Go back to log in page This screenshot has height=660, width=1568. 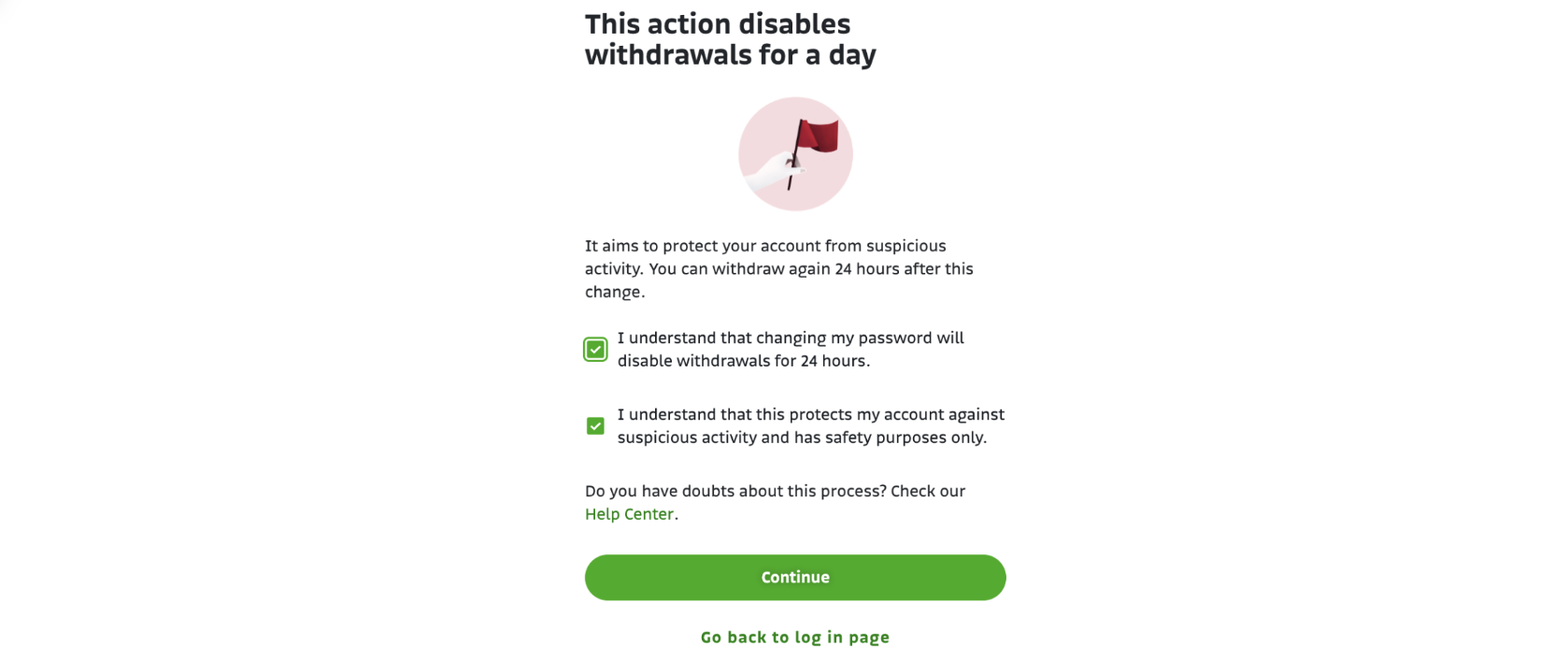(x=795, y=638)
